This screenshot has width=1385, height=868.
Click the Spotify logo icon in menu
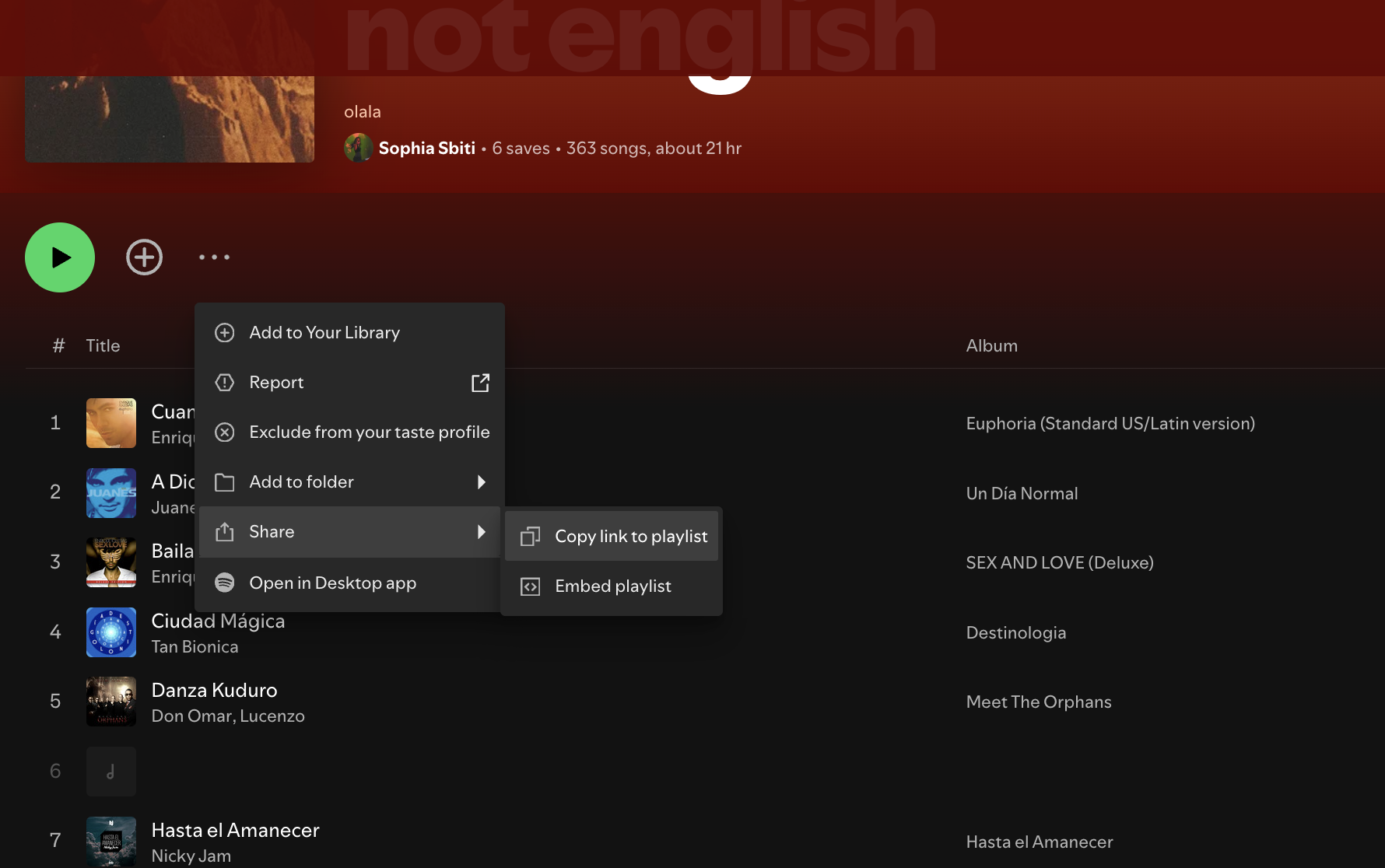tap(225, 583)
